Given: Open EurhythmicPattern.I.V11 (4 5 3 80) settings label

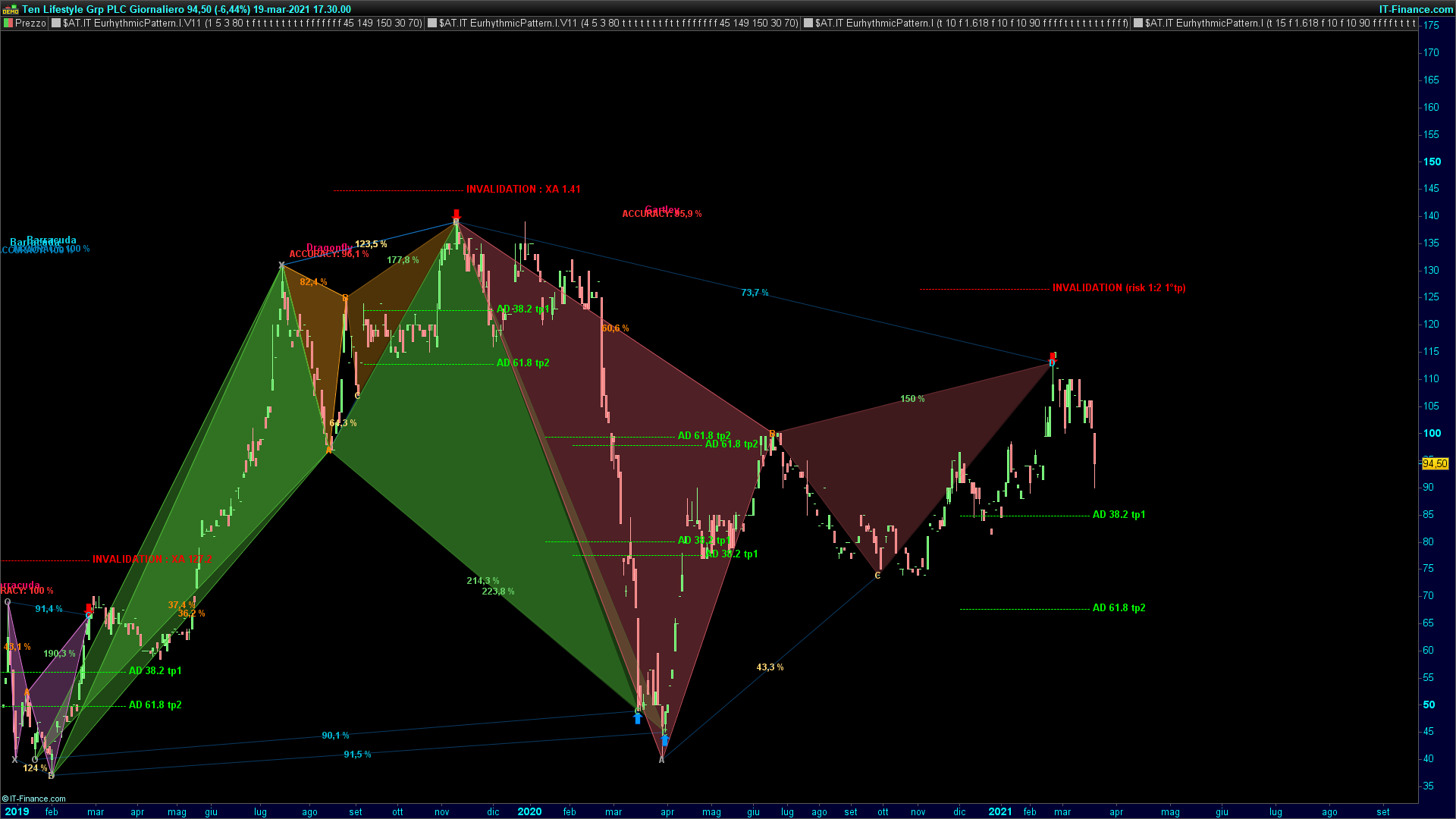Looking at the screenshot, I should point(618,24).
